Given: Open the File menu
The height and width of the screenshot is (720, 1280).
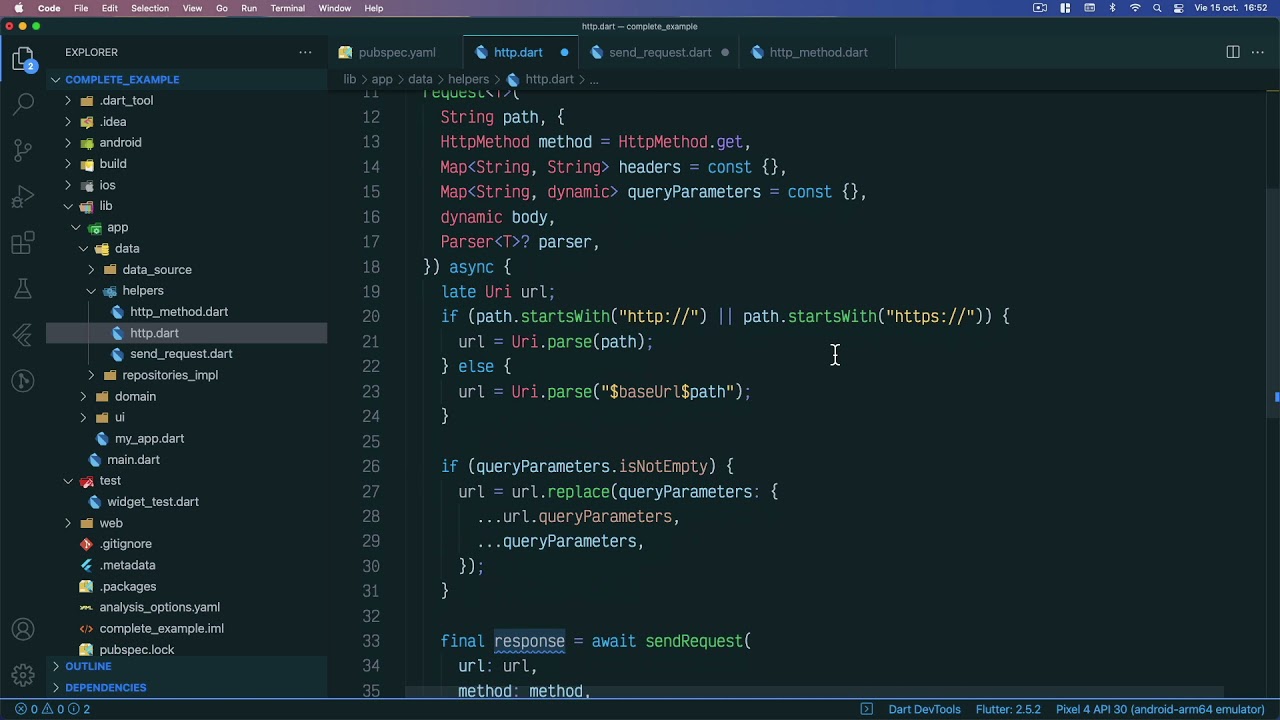Looking at the screenshot, I should click(x=81, y=8).
